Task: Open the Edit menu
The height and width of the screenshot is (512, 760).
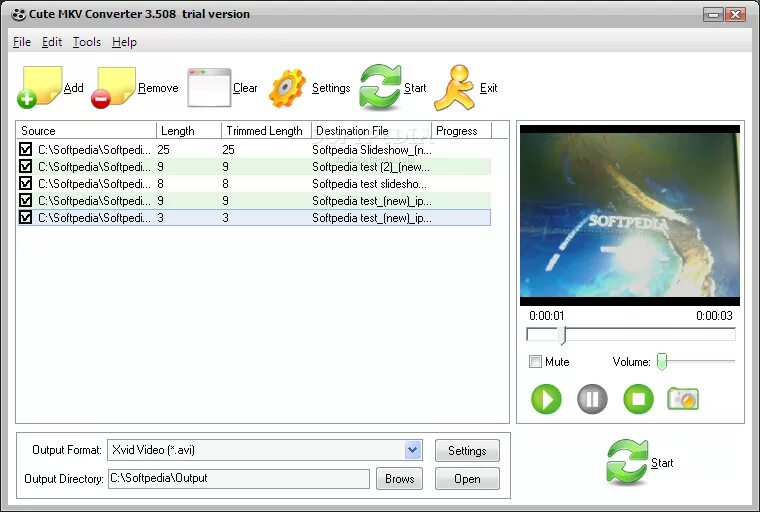Action: coord(52,42)
